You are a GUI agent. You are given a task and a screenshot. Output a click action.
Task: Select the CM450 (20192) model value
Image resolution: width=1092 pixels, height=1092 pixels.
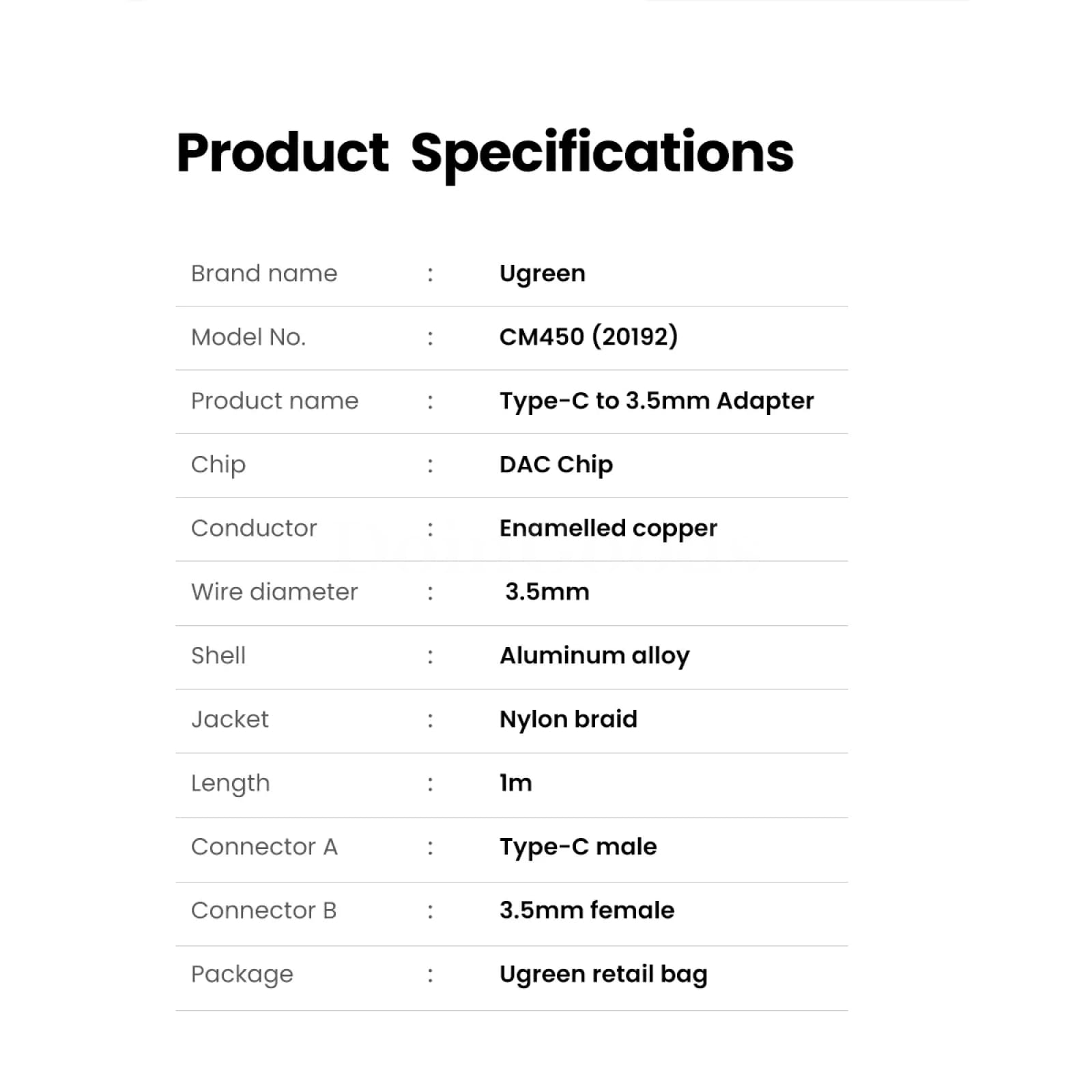coord(588,336)
